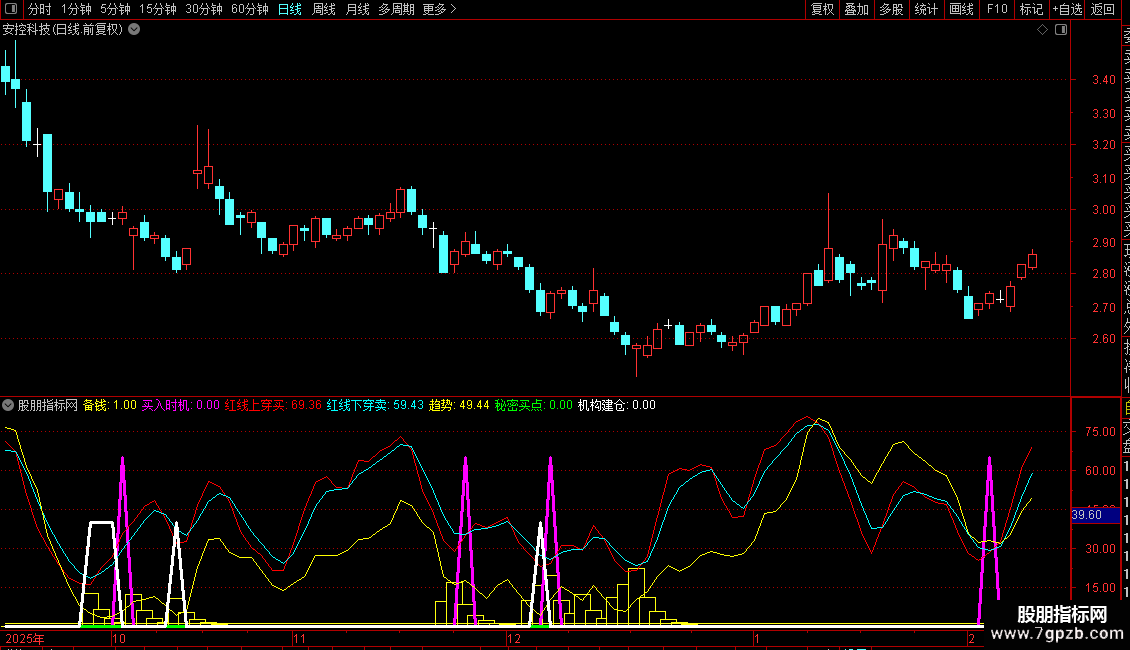Add stock with +自选 button

tap(1067, 9)
